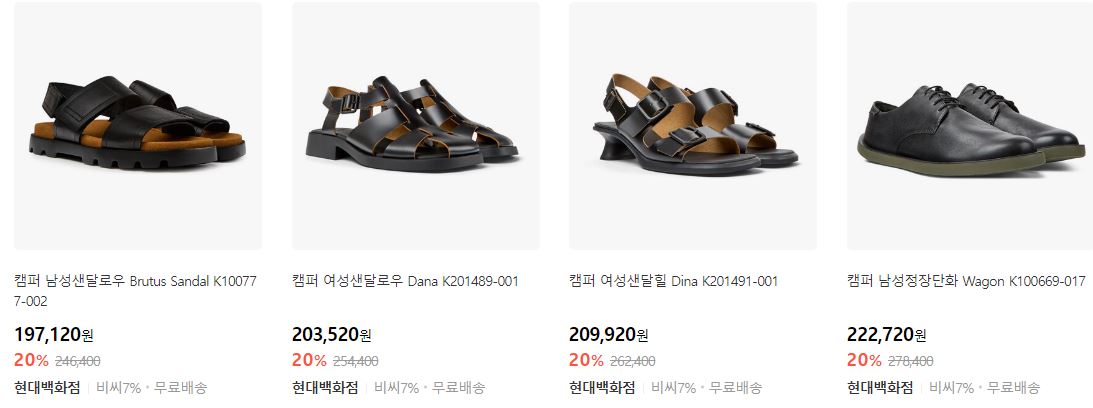Open the Dina heeled sandal image

click(x=693, y=126)
